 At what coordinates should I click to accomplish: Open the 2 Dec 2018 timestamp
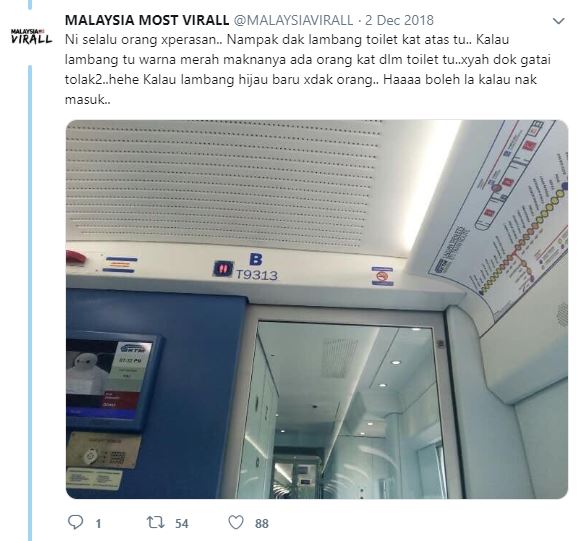tap(399, 20)
